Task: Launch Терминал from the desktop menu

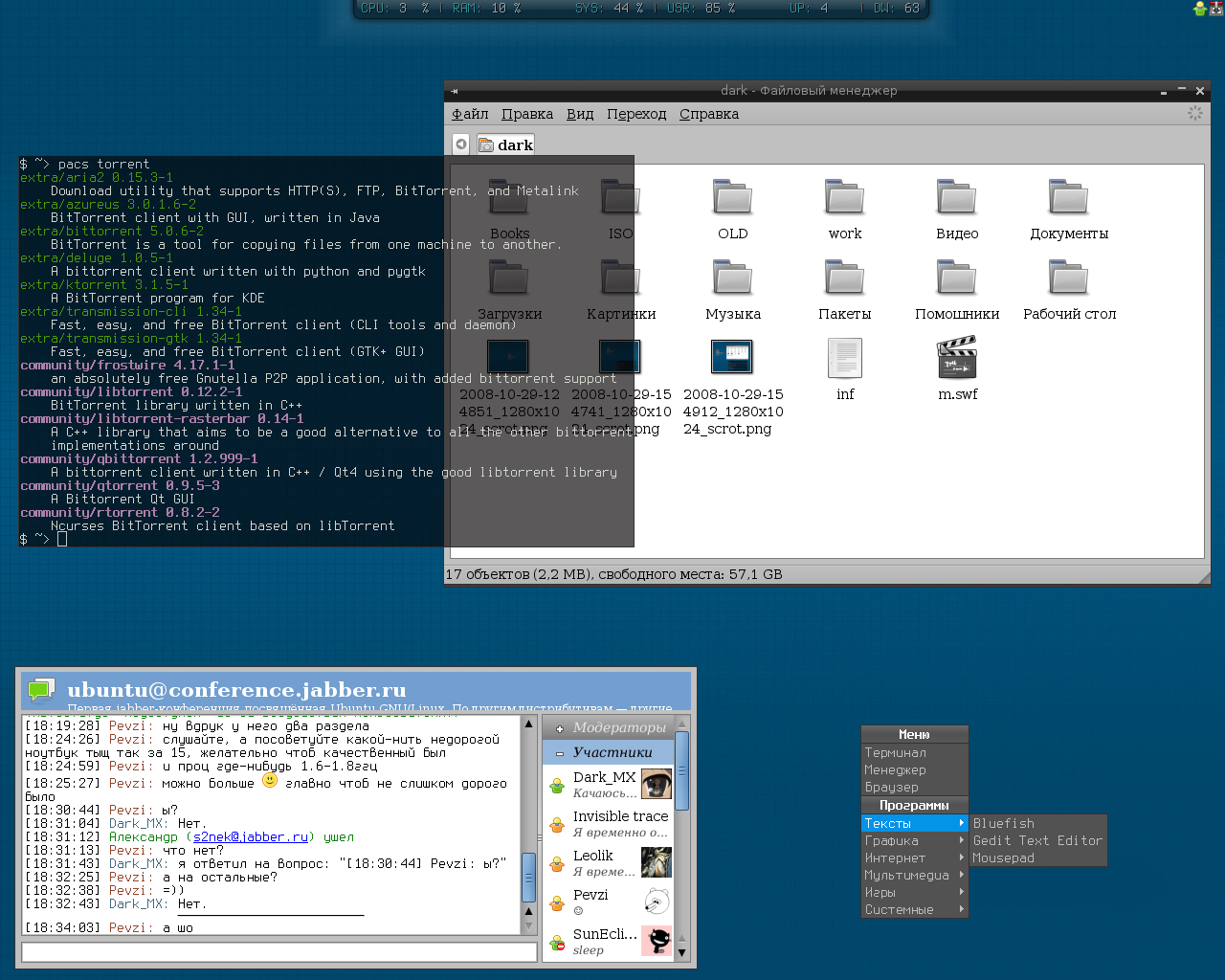Action: 915,752
